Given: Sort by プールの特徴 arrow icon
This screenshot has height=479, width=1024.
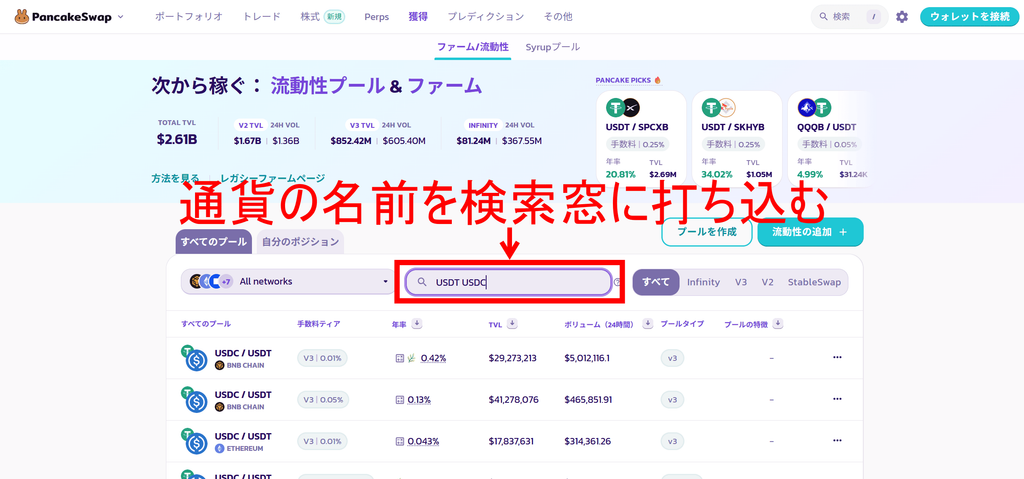Looking at the screenshot, I should coord(778,323).
